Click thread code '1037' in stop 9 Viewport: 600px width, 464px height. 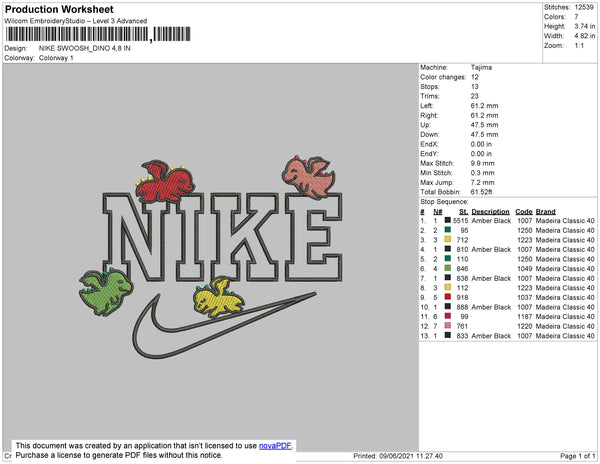pos(525,297)
